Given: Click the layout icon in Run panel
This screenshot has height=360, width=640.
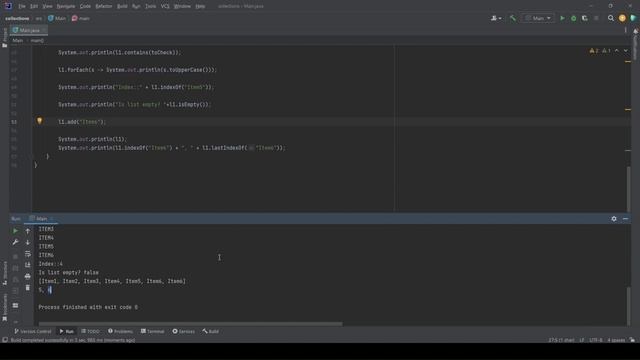Looking at the screenshot, I should [15, 305].
